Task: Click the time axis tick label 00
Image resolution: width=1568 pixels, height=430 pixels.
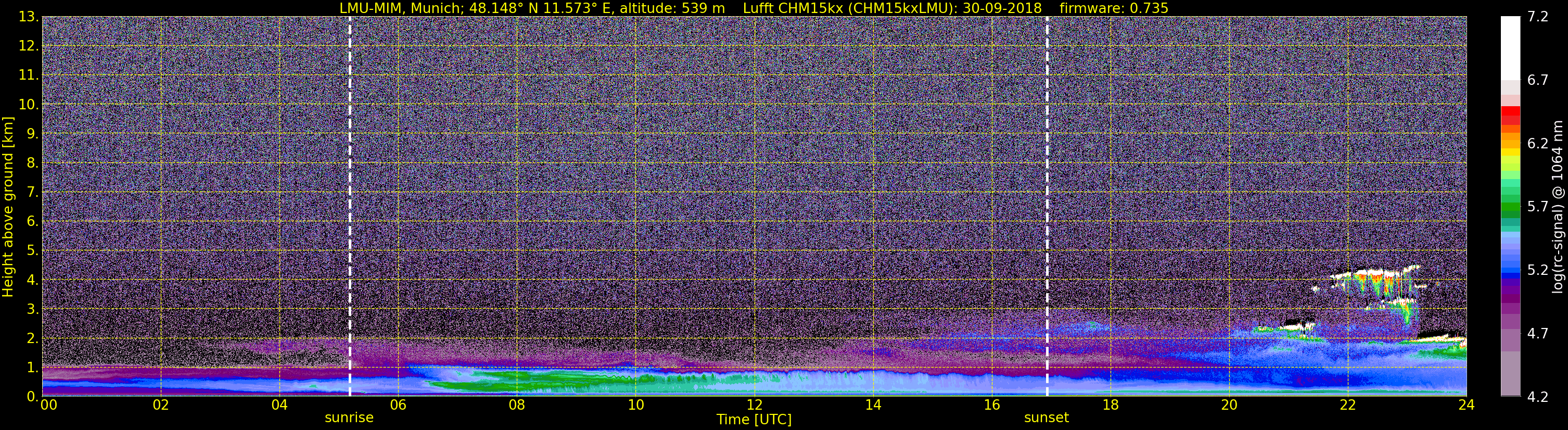Action: tap(49, 406)
